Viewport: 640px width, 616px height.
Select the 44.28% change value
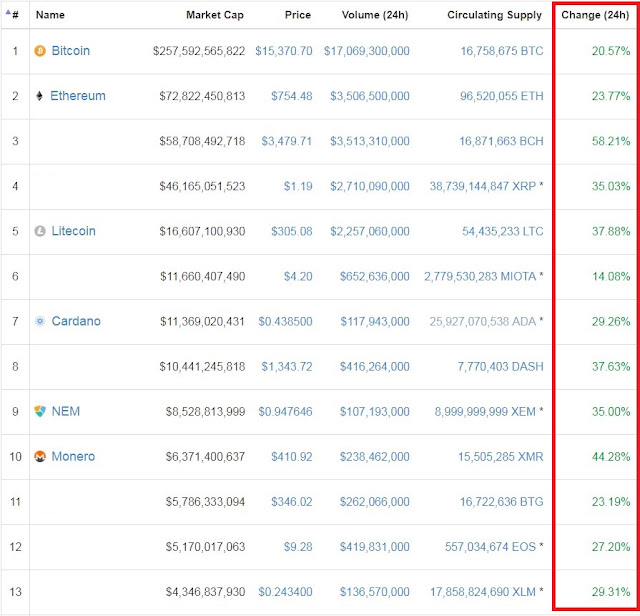611,456
